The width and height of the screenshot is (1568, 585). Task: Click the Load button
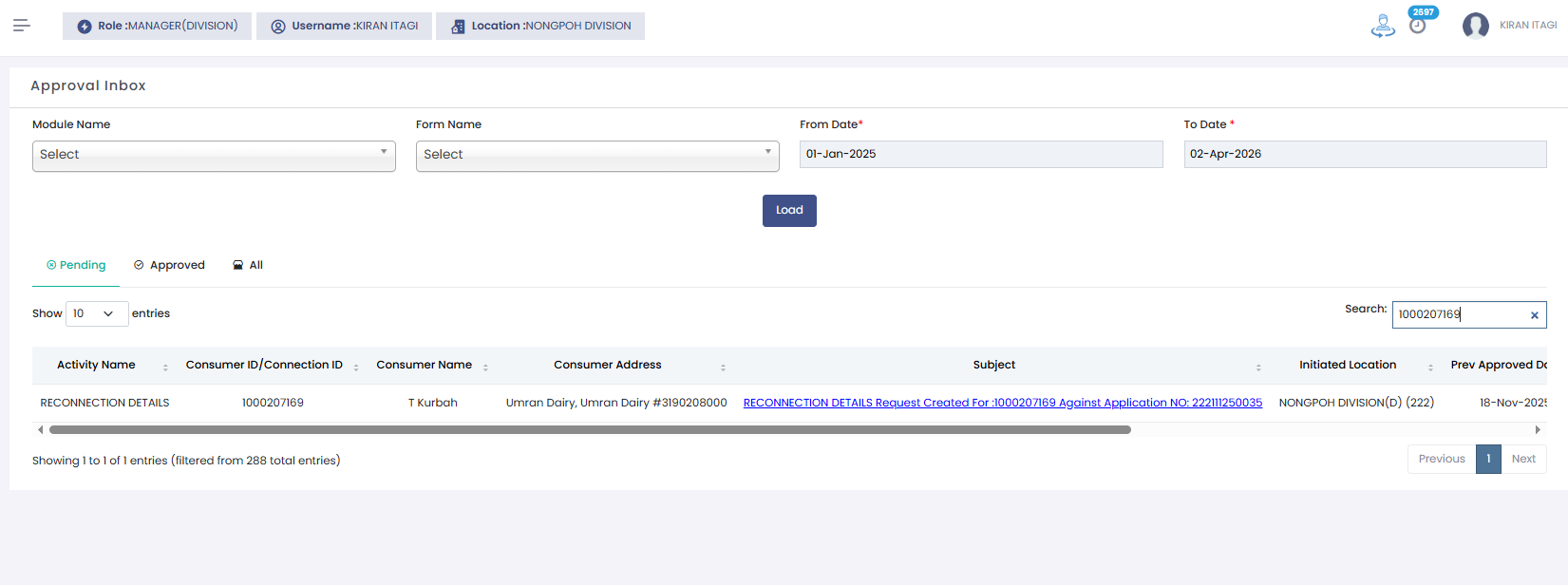tap(789, 211)
